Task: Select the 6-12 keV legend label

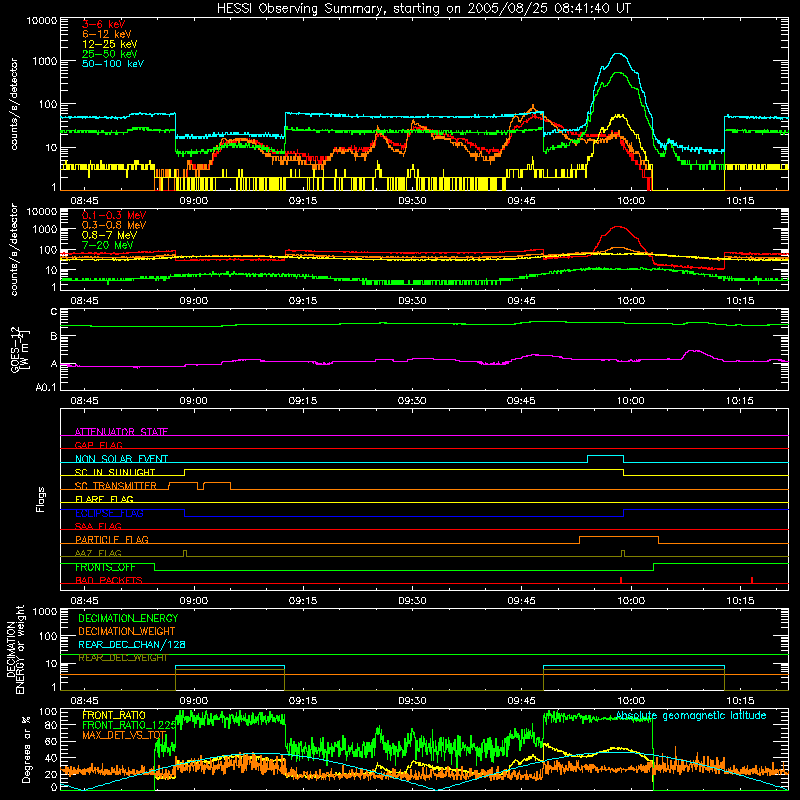Action: tap(107, 34)
